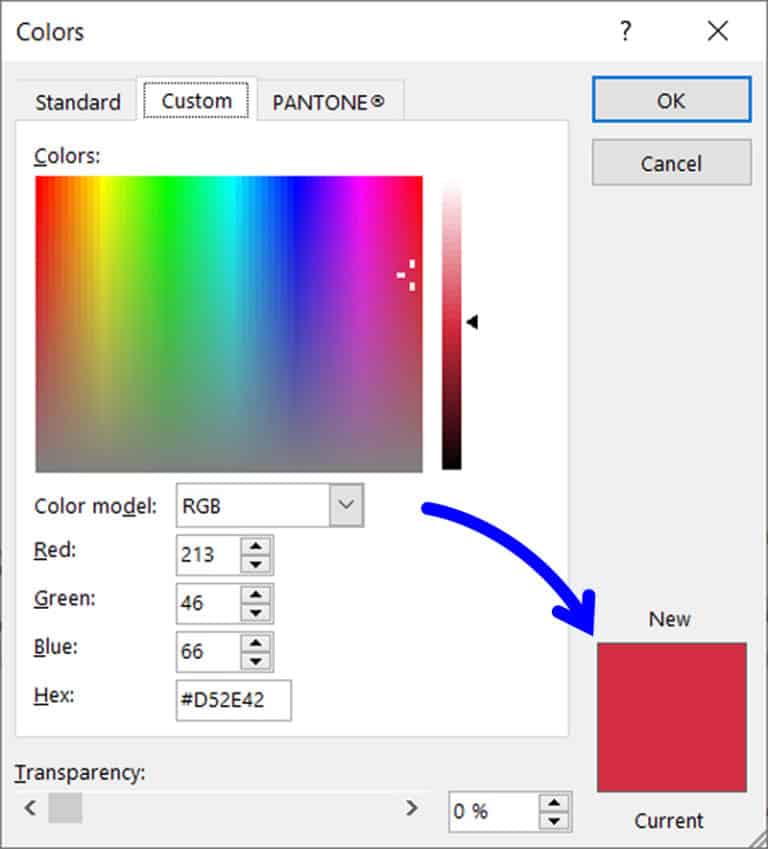
Task: Move the luminance slider arrow marker
Action: click(x=471, y=321)
